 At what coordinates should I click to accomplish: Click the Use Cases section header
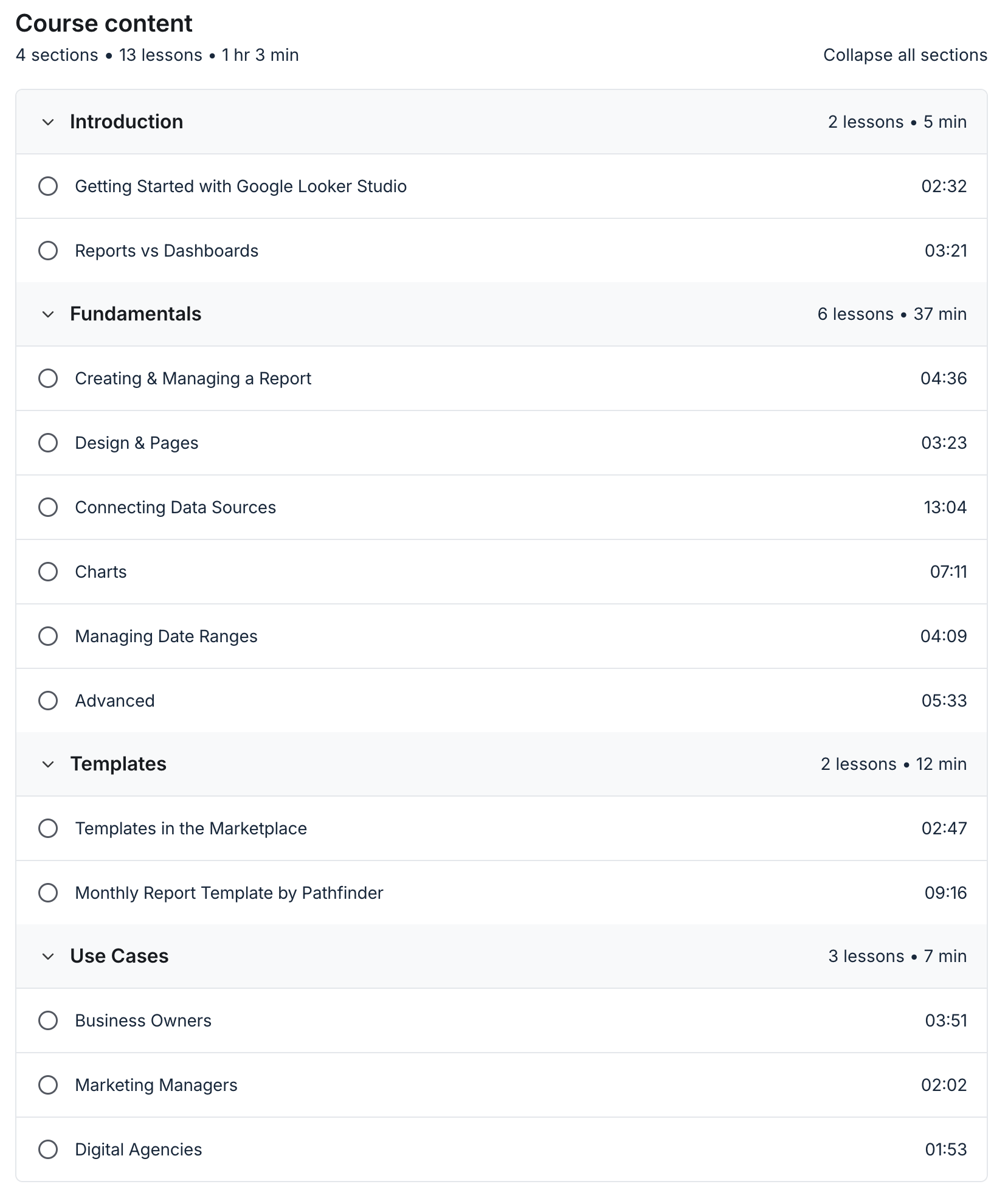(120, 956)
